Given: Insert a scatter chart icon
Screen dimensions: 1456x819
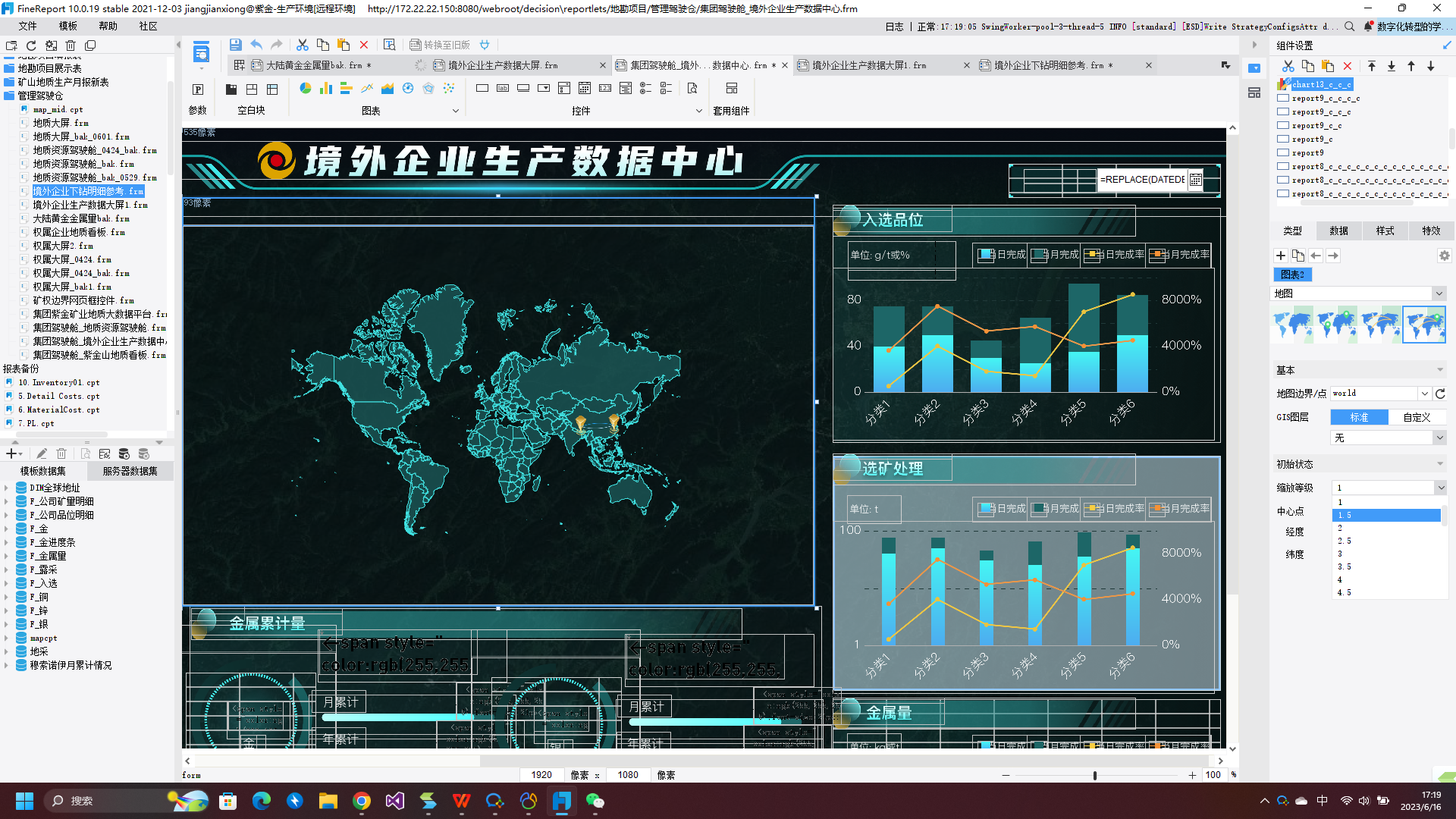Looking at the screenshot, I should click(x=449, y=89).
